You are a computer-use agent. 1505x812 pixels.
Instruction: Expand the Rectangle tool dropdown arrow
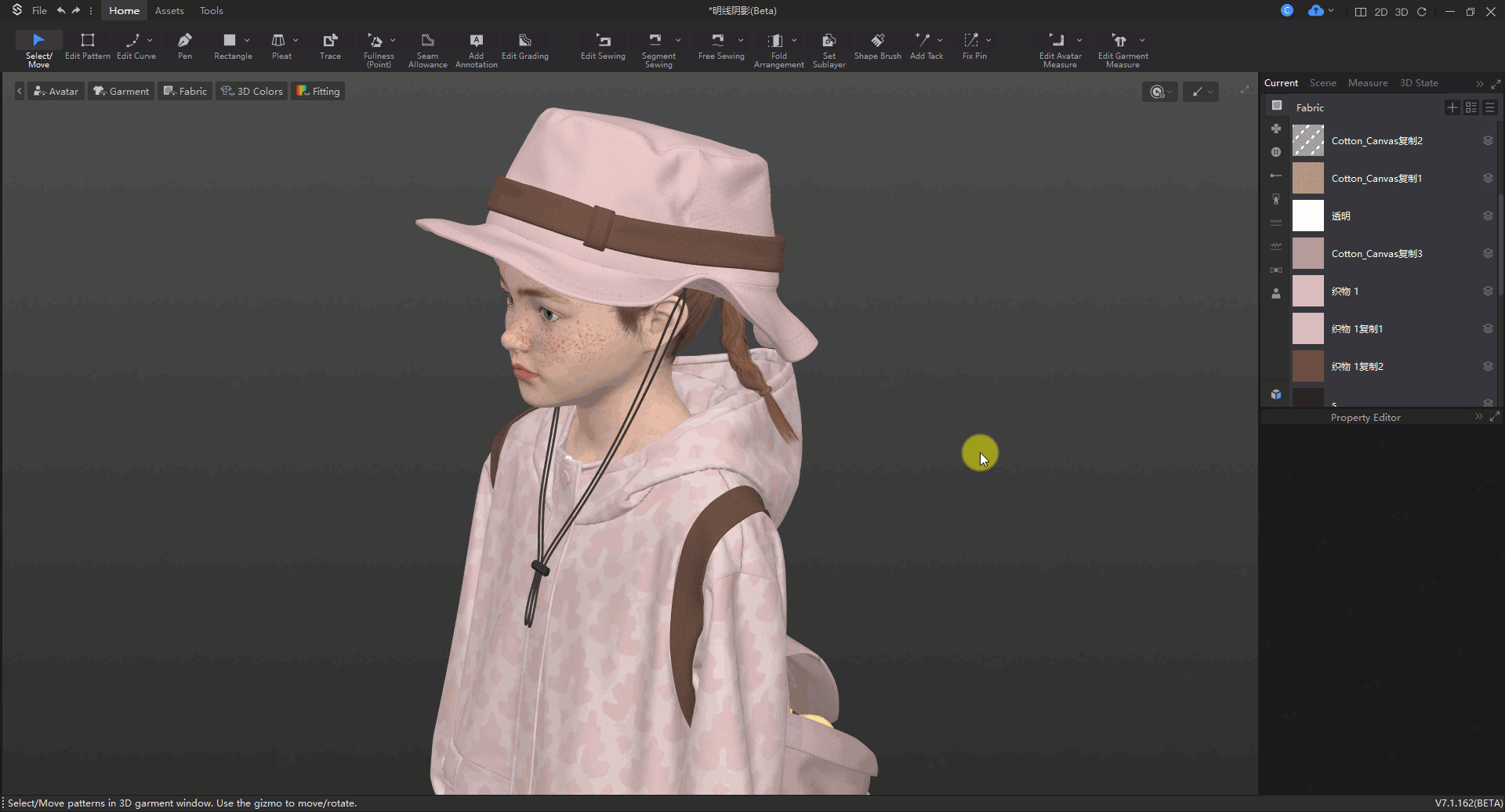[x=247, y=40]
